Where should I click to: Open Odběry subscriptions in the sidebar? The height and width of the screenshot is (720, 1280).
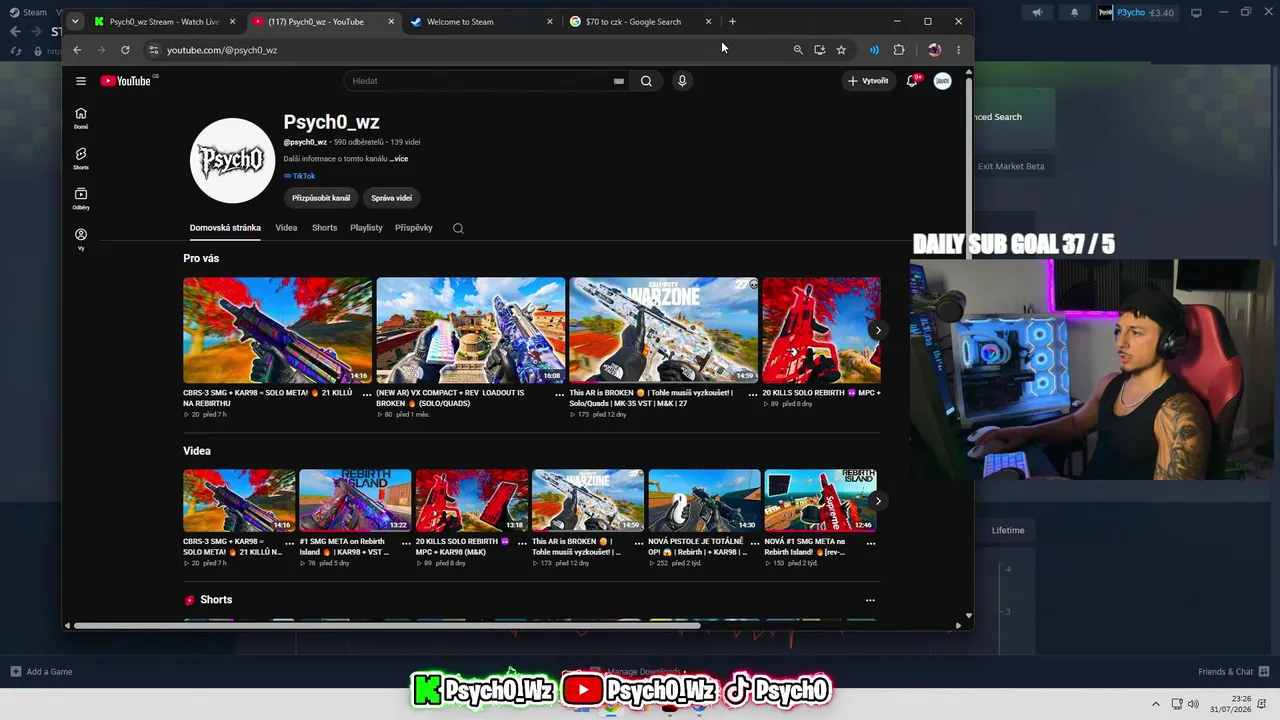81,199
